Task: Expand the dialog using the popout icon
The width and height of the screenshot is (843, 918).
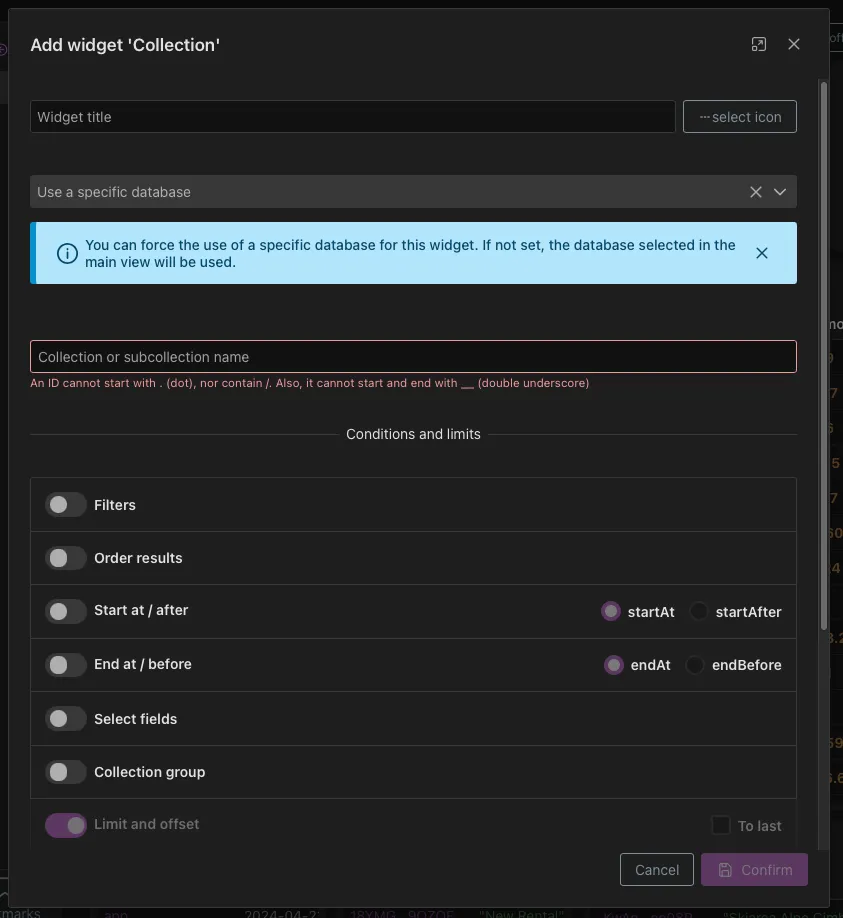Action: (x=758, y=43)
